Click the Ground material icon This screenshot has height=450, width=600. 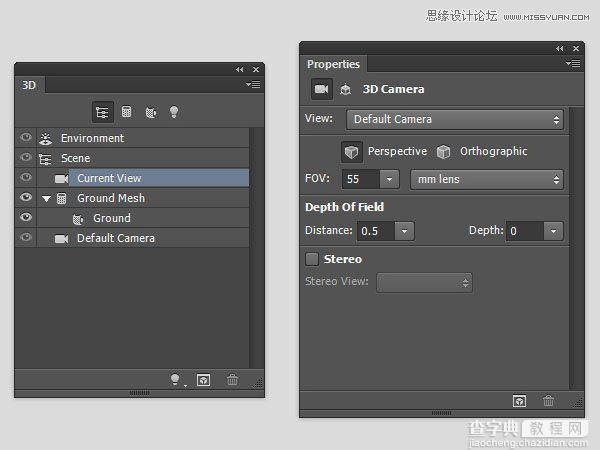coord(78,219)
